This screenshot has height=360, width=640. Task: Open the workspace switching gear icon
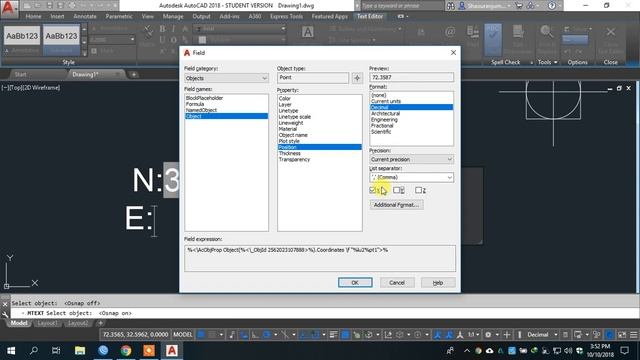click(488, 335)
